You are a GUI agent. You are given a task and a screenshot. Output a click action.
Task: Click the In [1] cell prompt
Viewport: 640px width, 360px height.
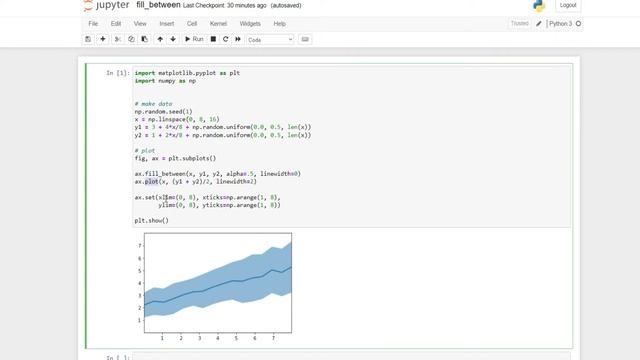pyautogui.click(x=118, y=73)
